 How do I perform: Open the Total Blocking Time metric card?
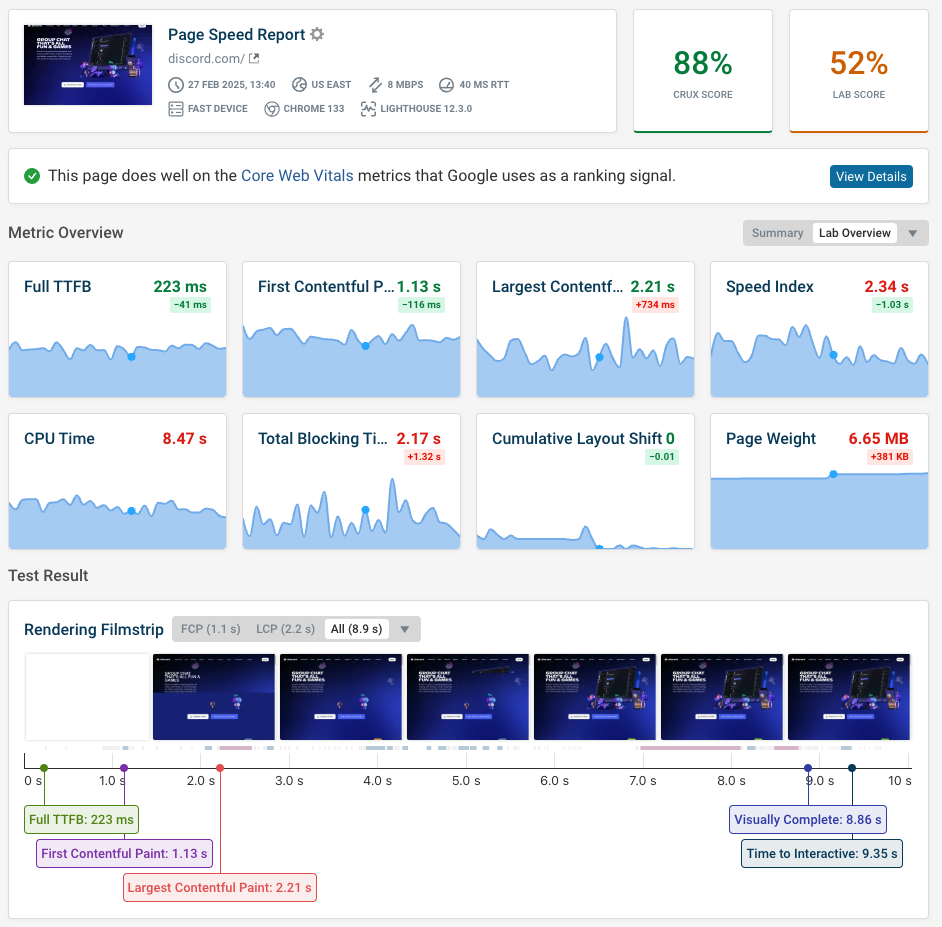(351, 481)
